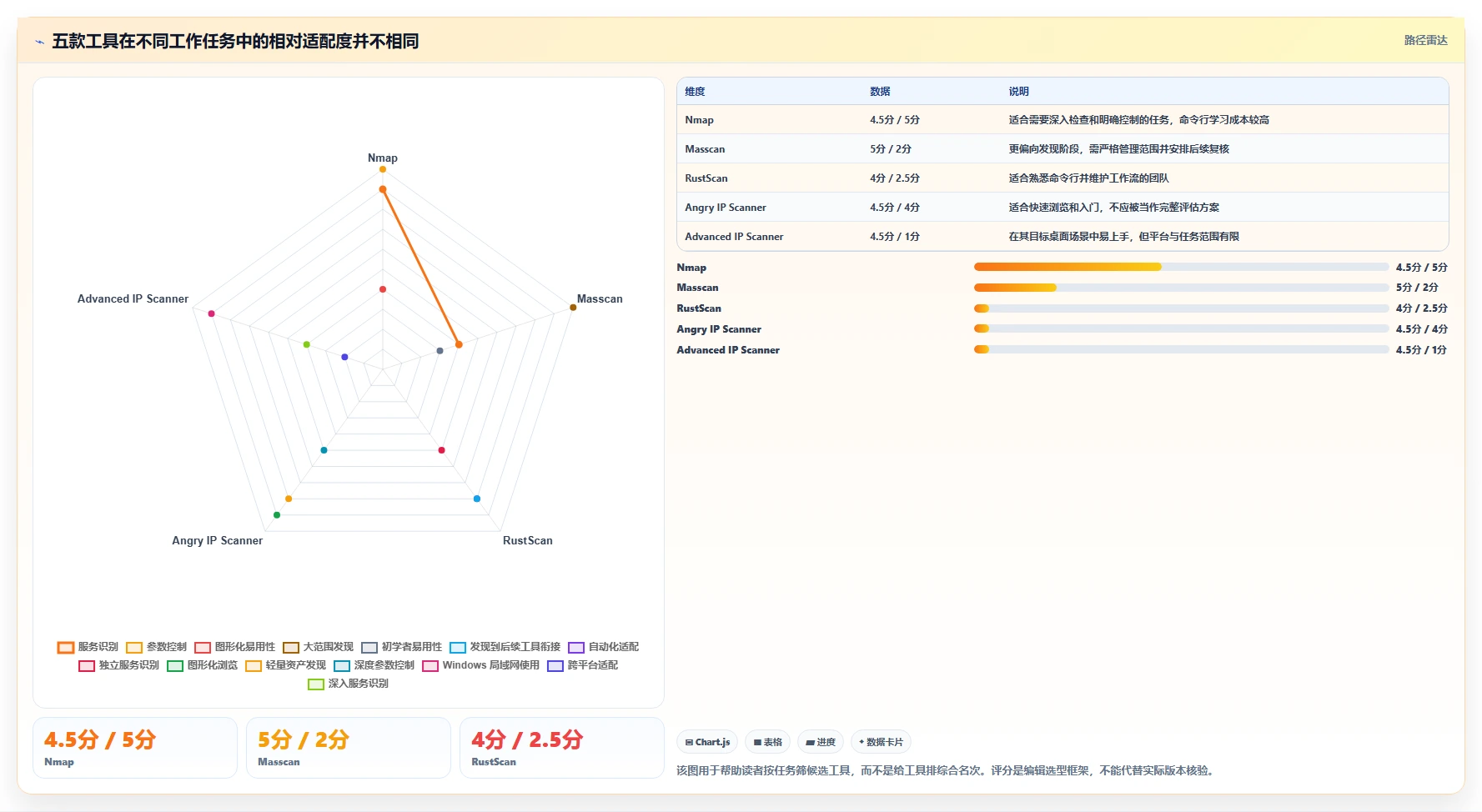Toggle the 参数控制 legend series
This screenshot has width=1482, height=812.
pos(156,647)
